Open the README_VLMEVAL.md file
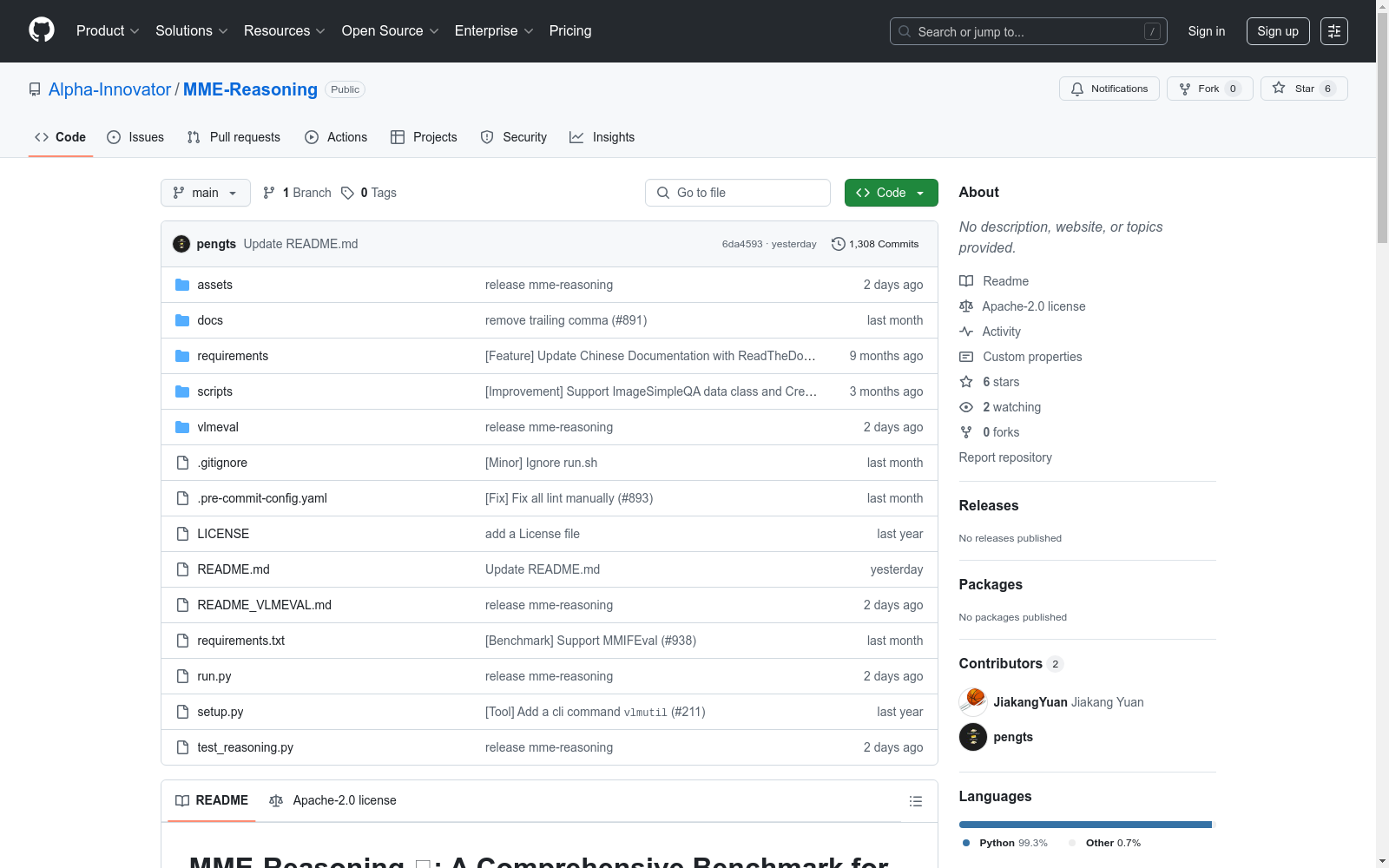1389x868 pixels. coord(264,605)
